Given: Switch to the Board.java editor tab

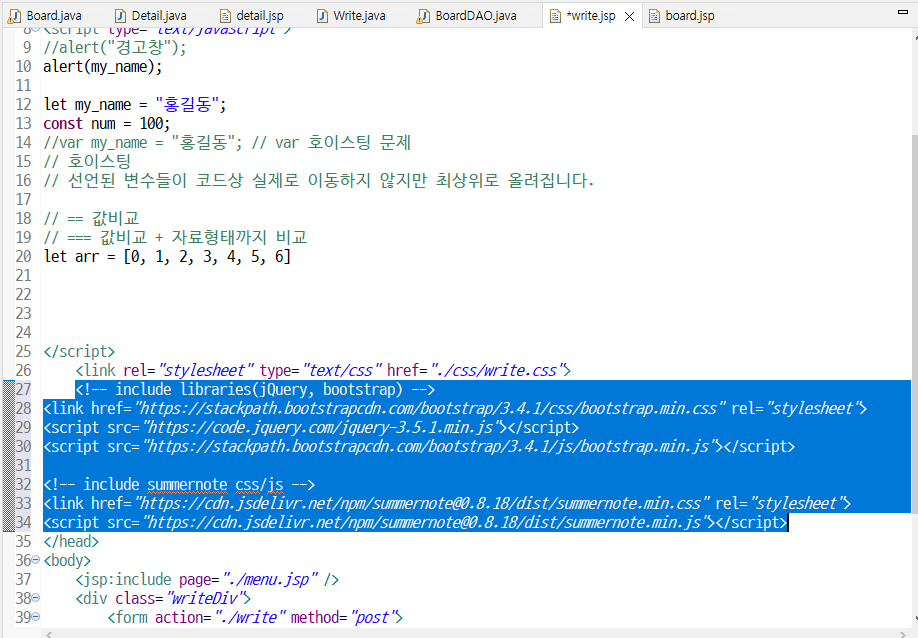Looking at the screenshot, I should pos(46,16).
